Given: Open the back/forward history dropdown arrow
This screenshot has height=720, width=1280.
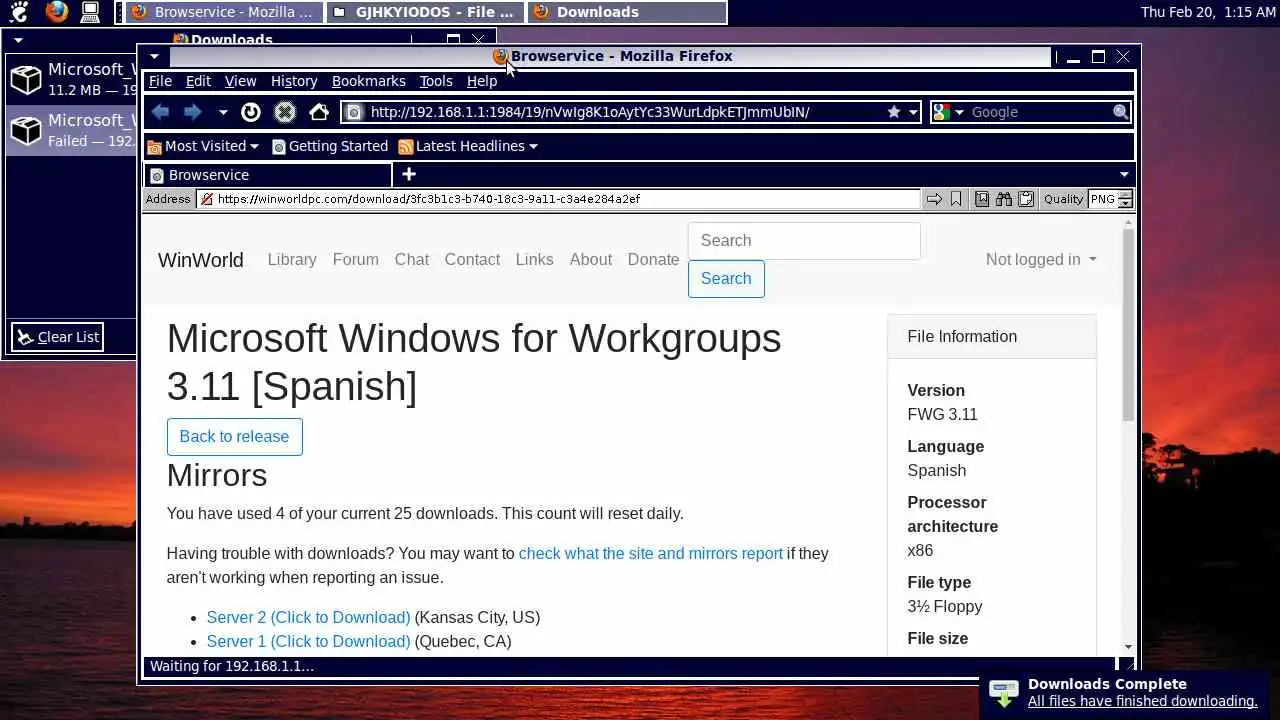Looking at the screenshot, I should tap(222, 112).
